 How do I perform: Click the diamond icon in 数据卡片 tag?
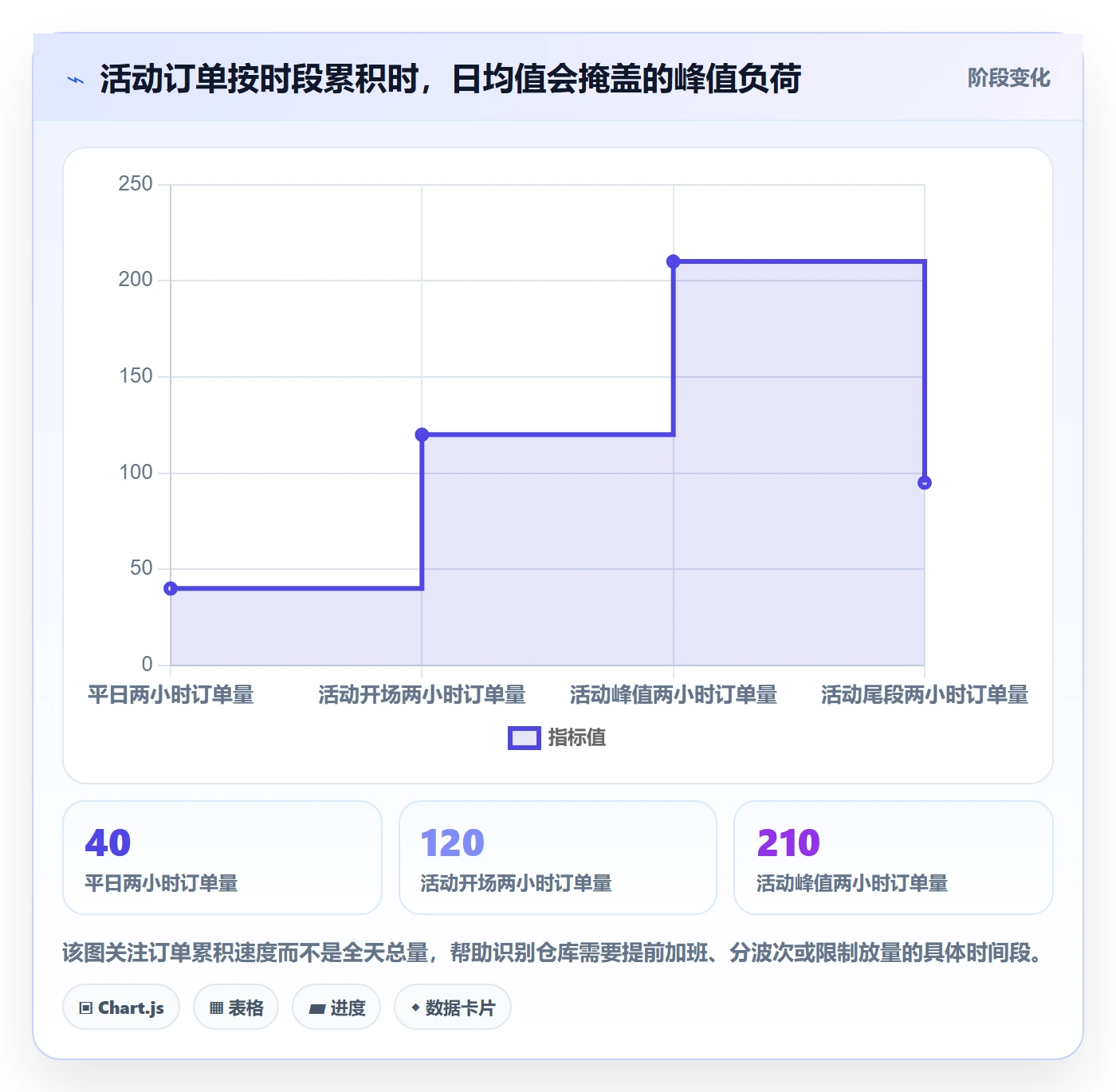tap(415, 1008)
